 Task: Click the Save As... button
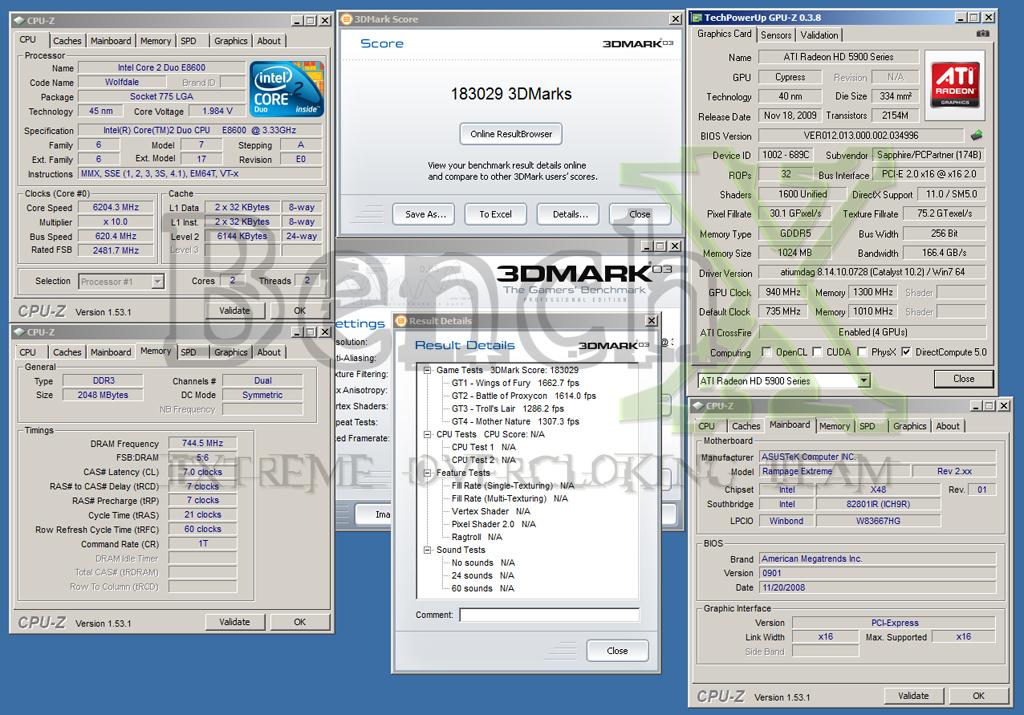(425, 214)
